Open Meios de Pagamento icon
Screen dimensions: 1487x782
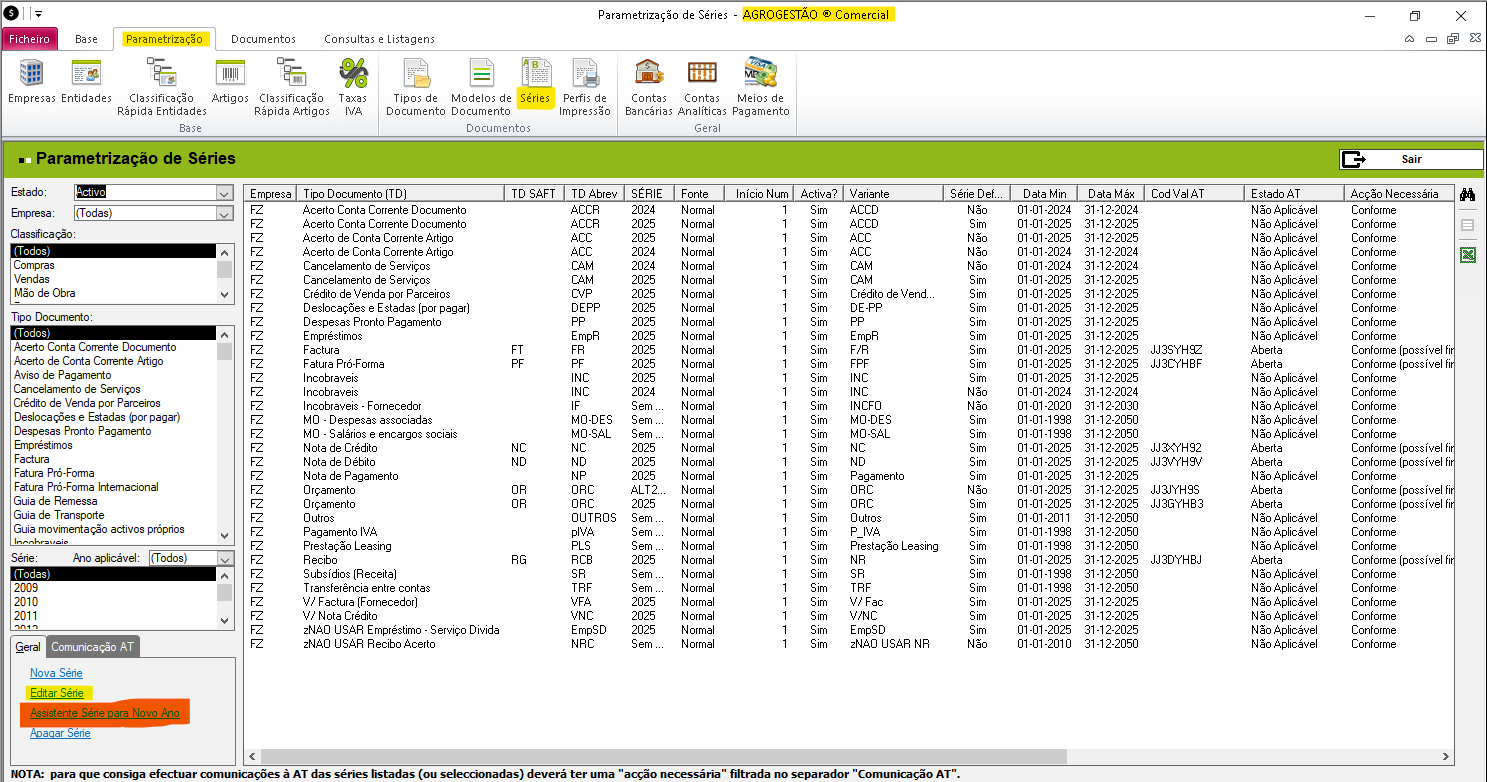[760, 75]
